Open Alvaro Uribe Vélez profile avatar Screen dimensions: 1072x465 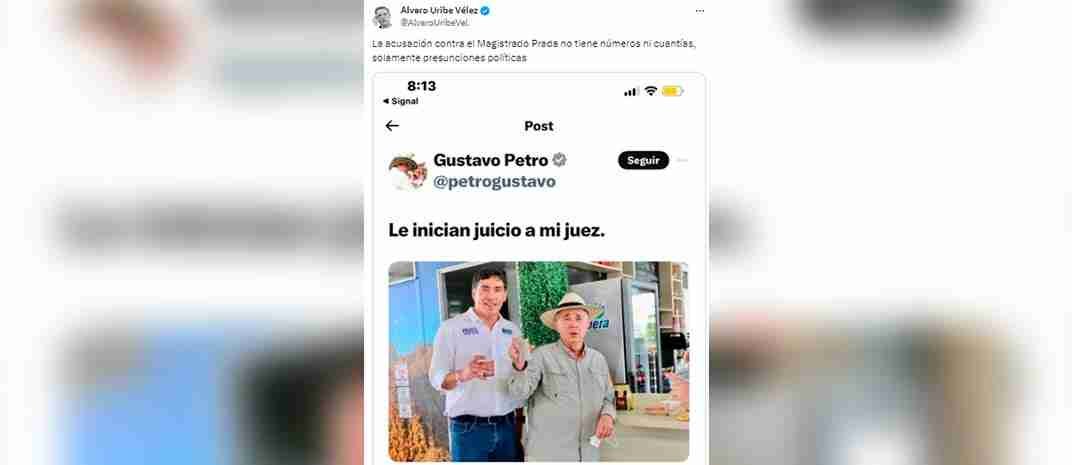click(x=383, y=17)
